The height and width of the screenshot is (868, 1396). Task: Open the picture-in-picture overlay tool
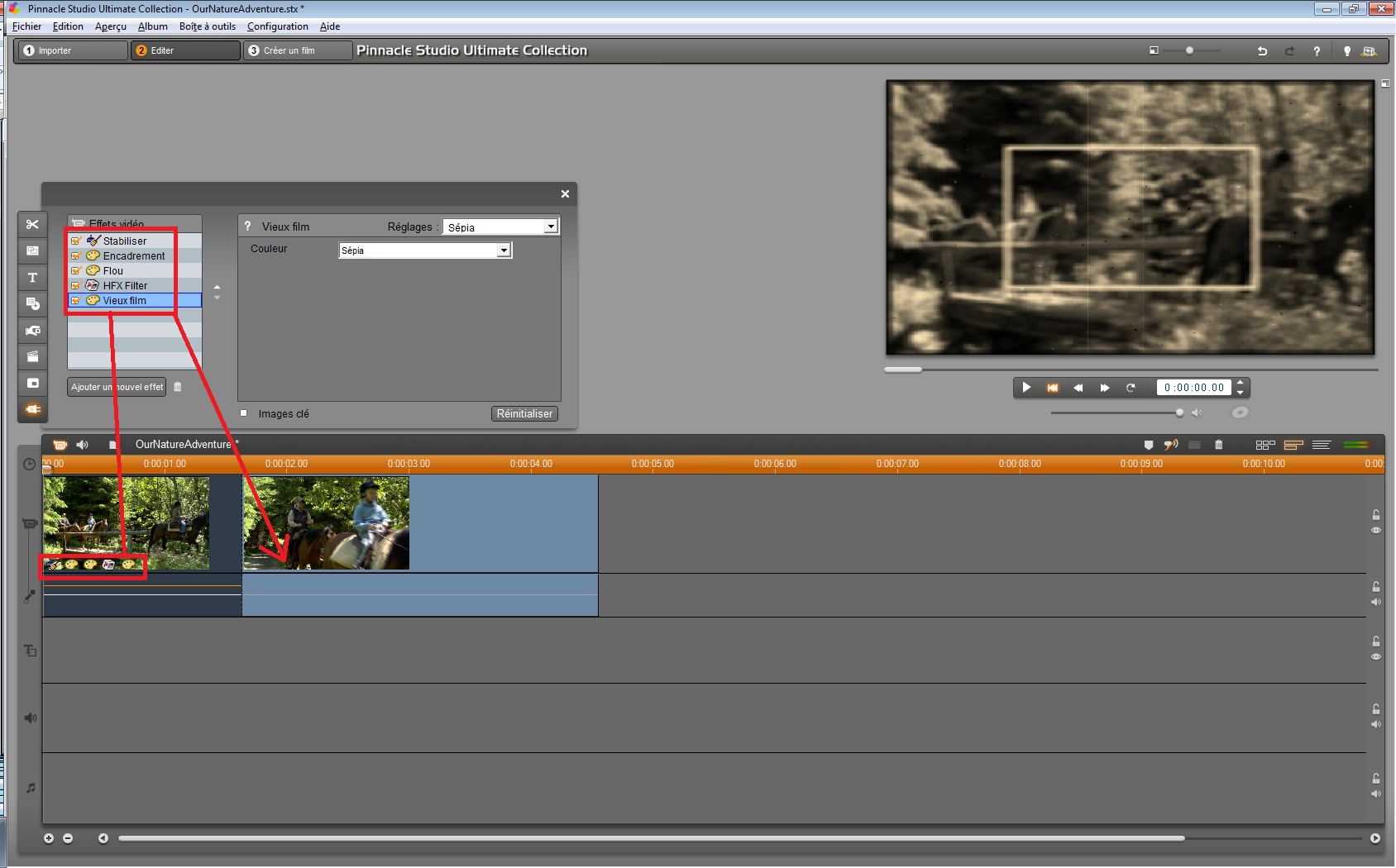coord(32,251)
